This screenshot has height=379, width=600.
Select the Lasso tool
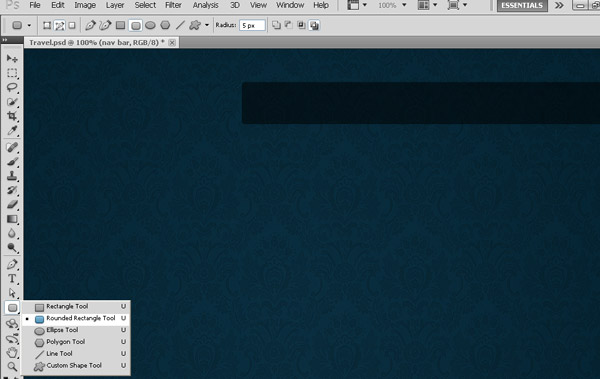point(12,87)
